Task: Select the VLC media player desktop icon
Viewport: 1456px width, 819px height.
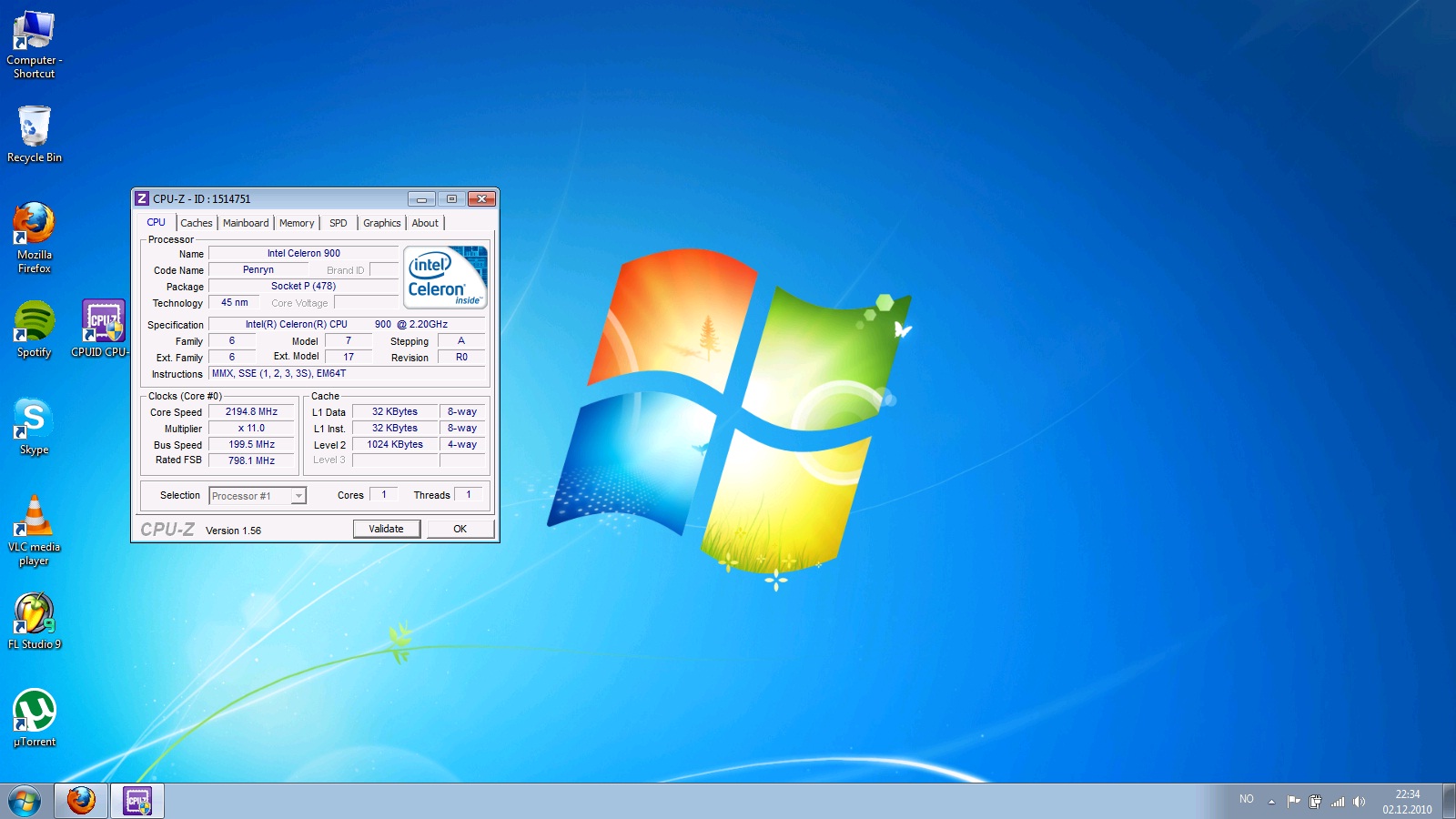Action: coord(34,531)
